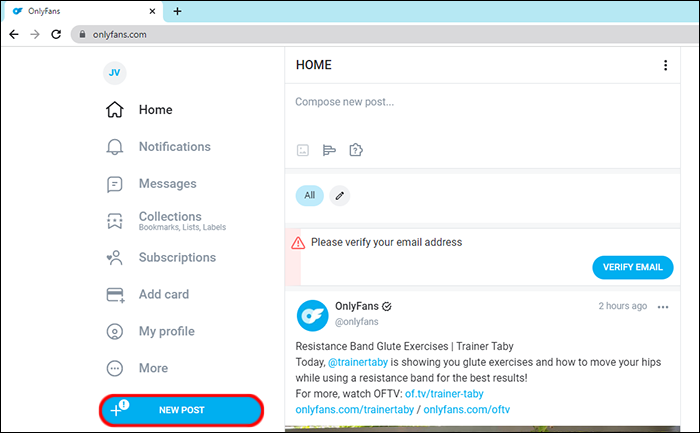Open the of.tv/trainer-taby link
This screenshot has width=700, height=433.
444,394
